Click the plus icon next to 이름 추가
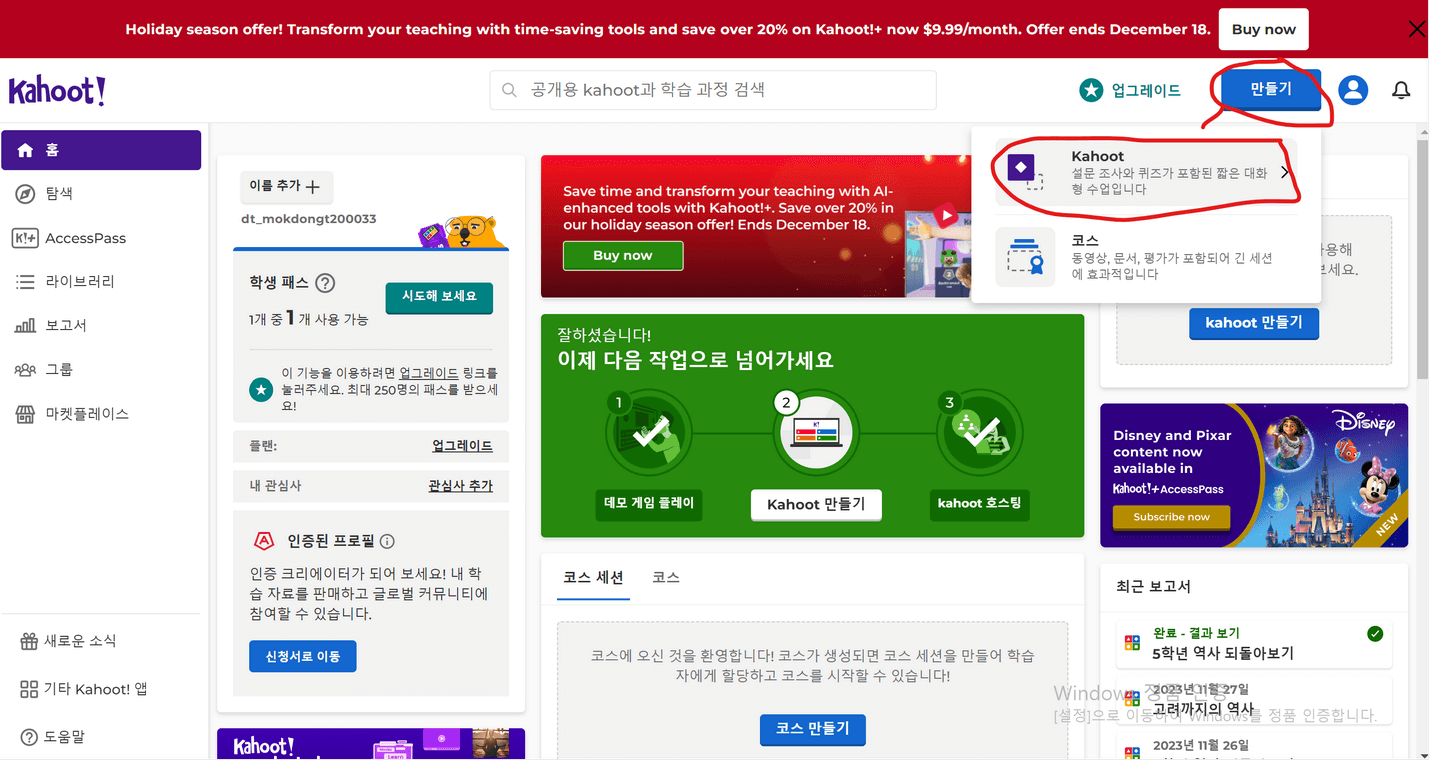 tap(313, 186)
